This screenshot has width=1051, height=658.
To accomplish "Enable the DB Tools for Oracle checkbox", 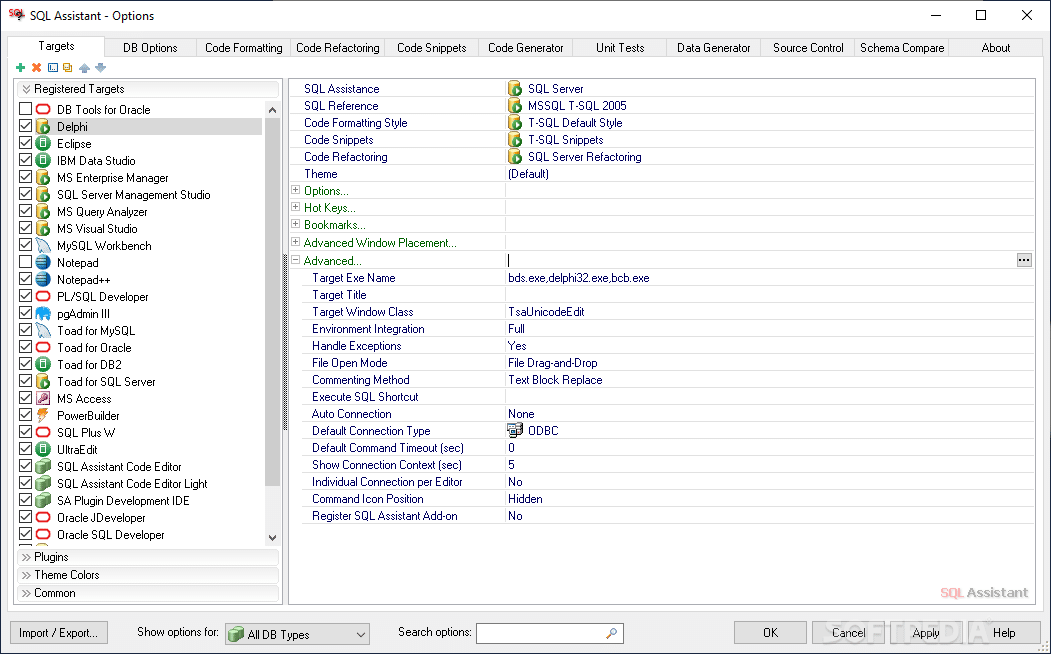I will point(25,109).
